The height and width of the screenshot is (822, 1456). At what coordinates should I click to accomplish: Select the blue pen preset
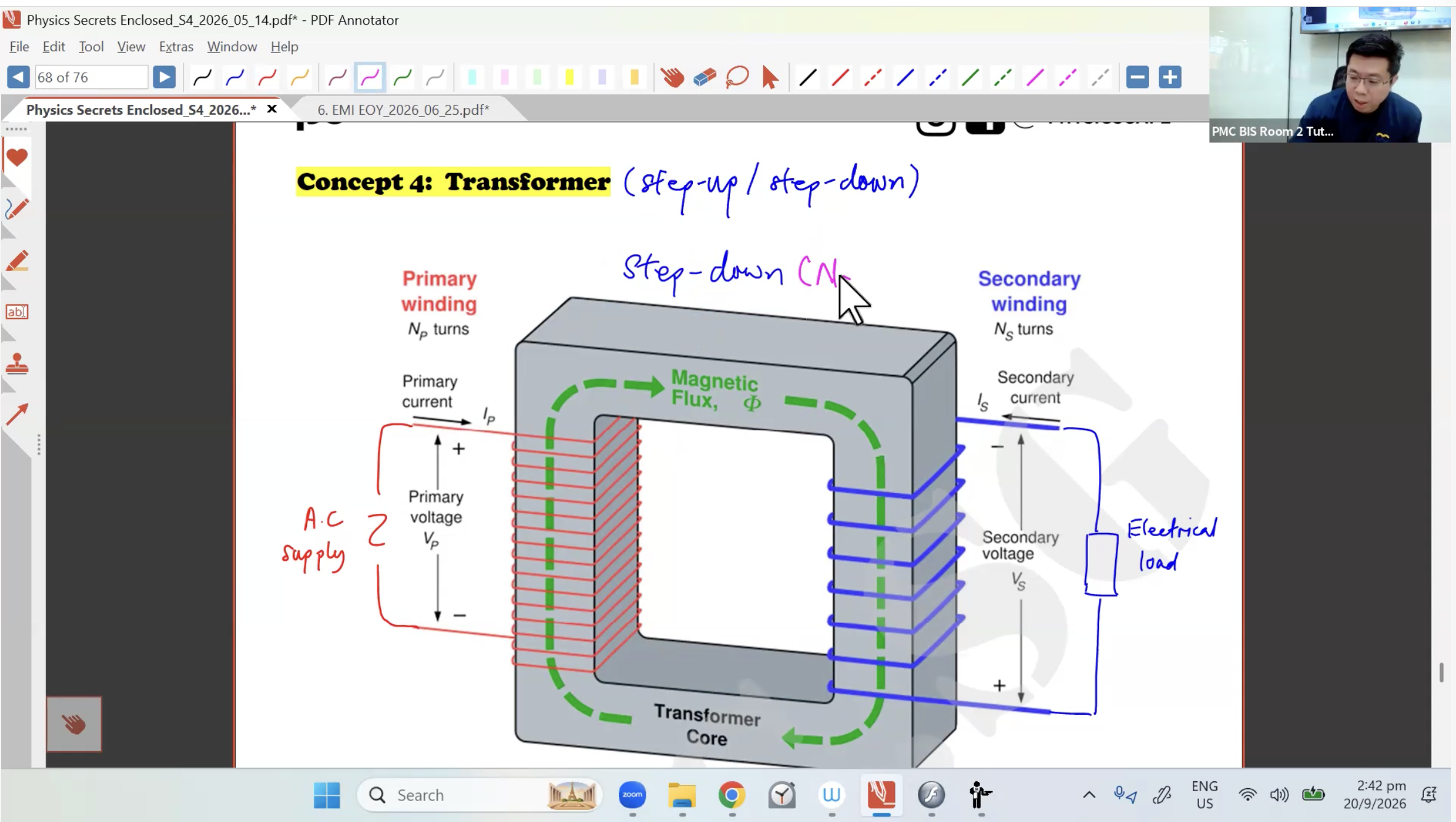235,77
